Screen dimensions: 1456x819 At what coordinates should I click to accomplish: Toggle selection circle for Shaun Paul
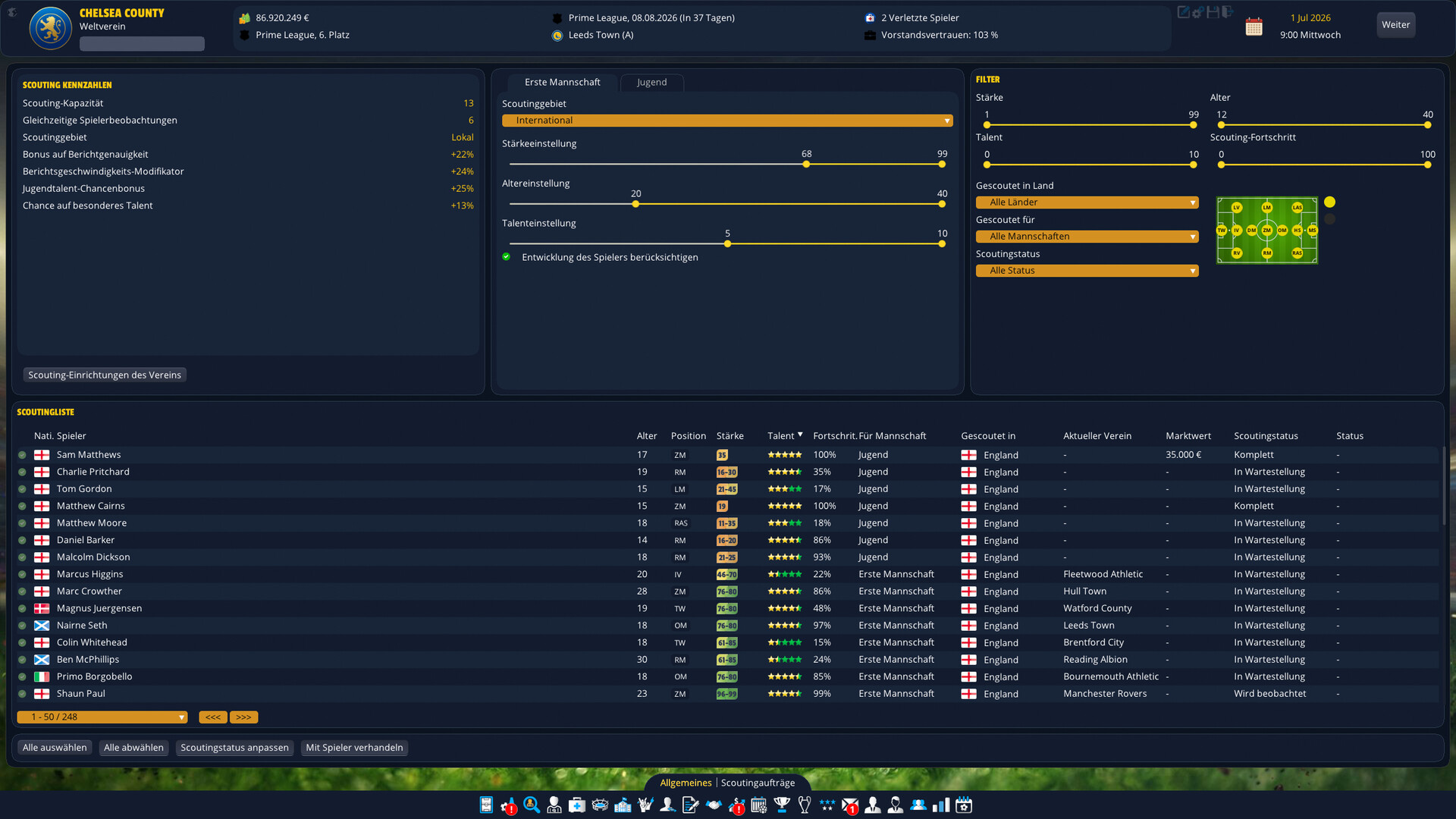(x=23, y=694)
